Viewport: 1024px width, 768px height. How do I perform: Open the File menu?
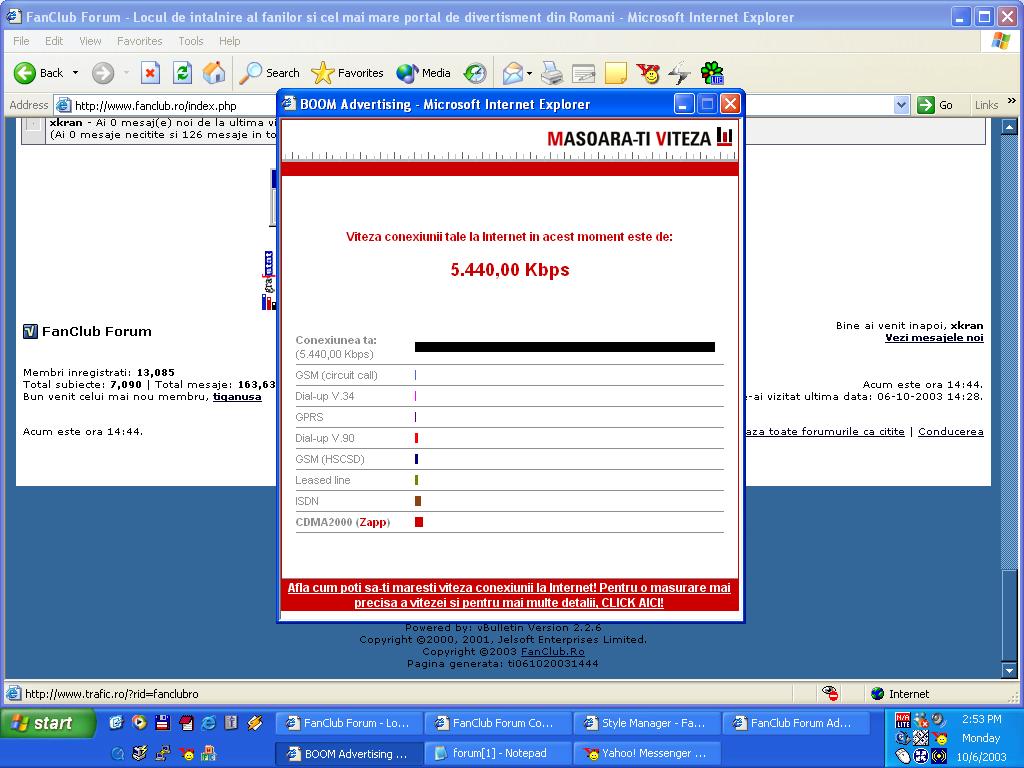point(21,41)
